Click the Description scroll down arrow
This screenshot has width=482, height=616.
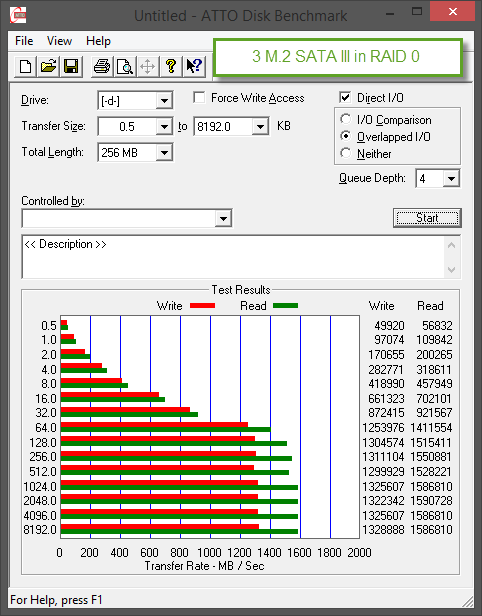point(451,270)
